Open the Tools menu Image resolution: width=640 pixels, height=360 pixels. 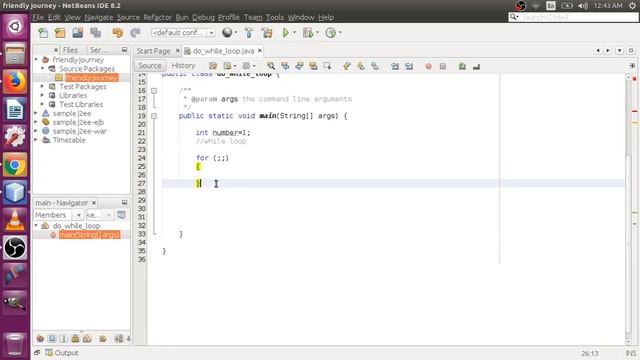275,17
